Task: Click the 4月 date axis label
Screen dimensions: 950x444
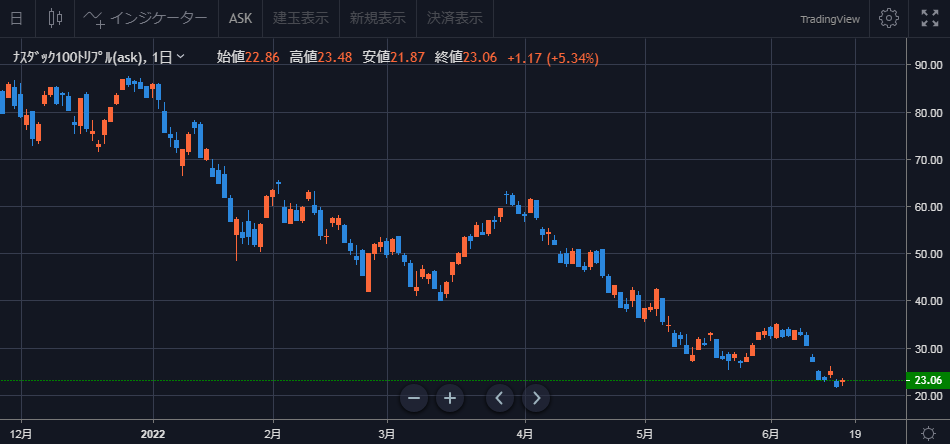Action: coord(525,434)
